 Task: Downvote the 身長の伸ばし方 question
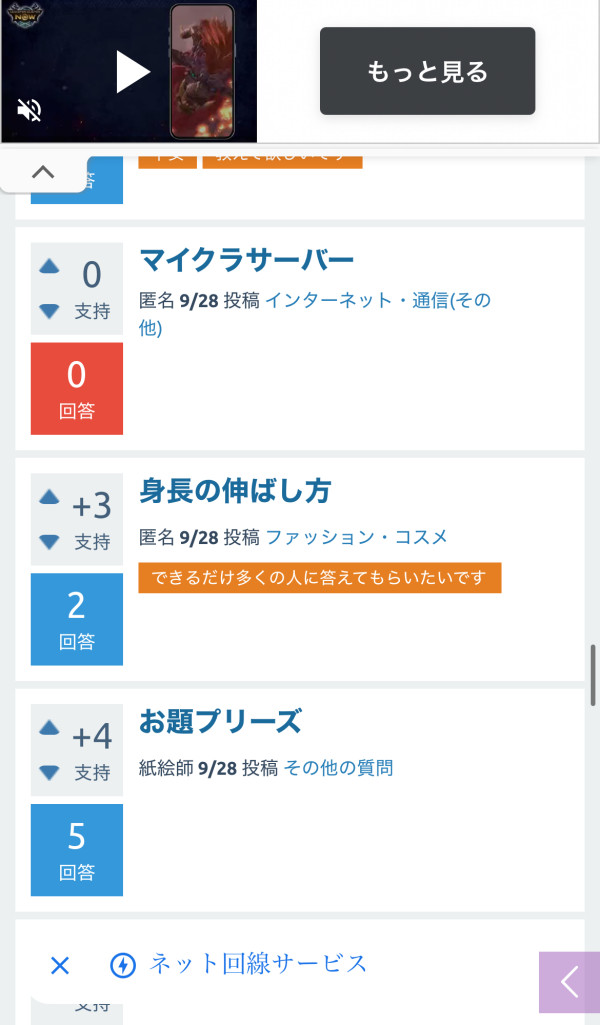[x=49, y=542]
